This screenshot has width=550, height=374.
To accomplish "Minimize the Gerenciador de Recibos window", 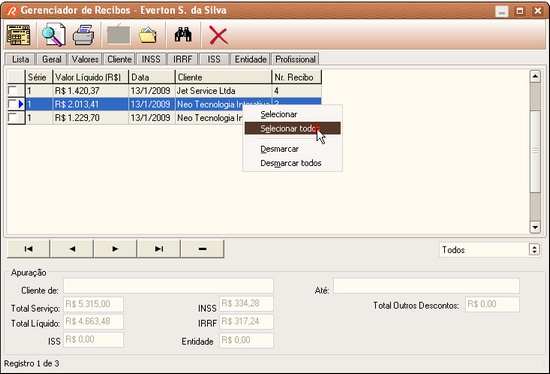I will click(x=502, y=11).
